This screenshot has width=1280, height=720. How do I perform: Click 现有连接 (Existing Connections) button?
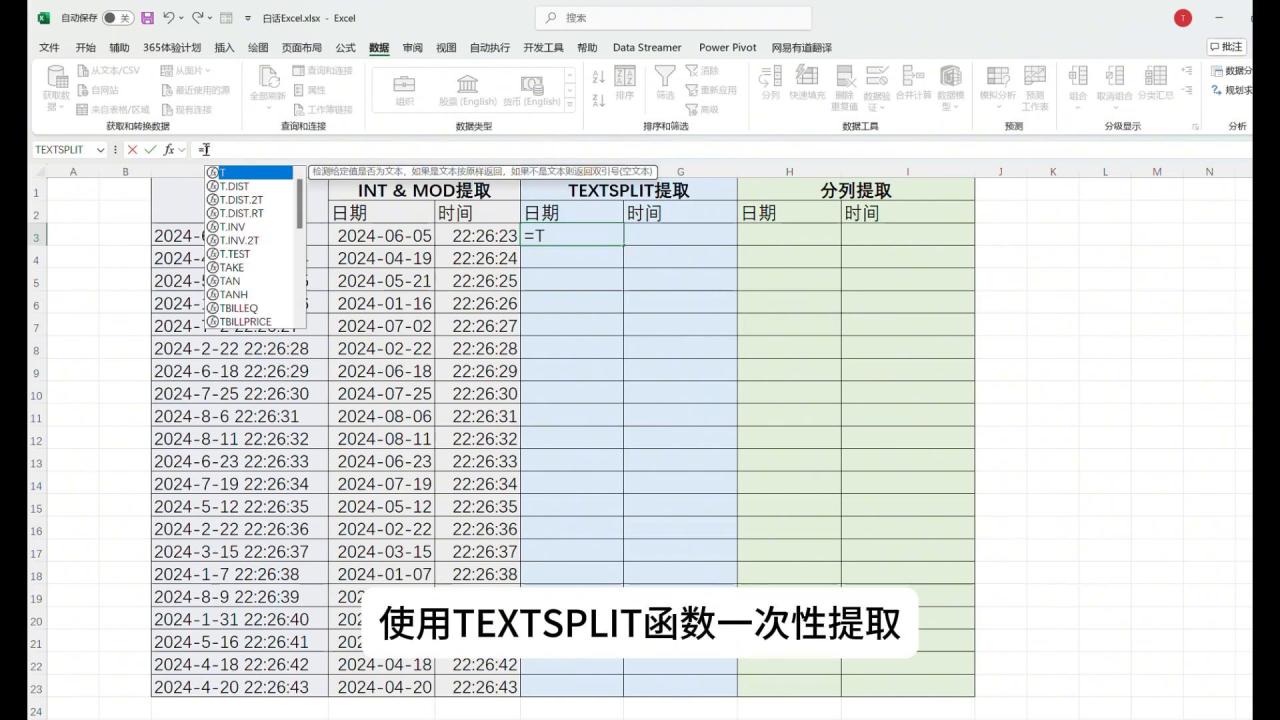coord(186,109)
